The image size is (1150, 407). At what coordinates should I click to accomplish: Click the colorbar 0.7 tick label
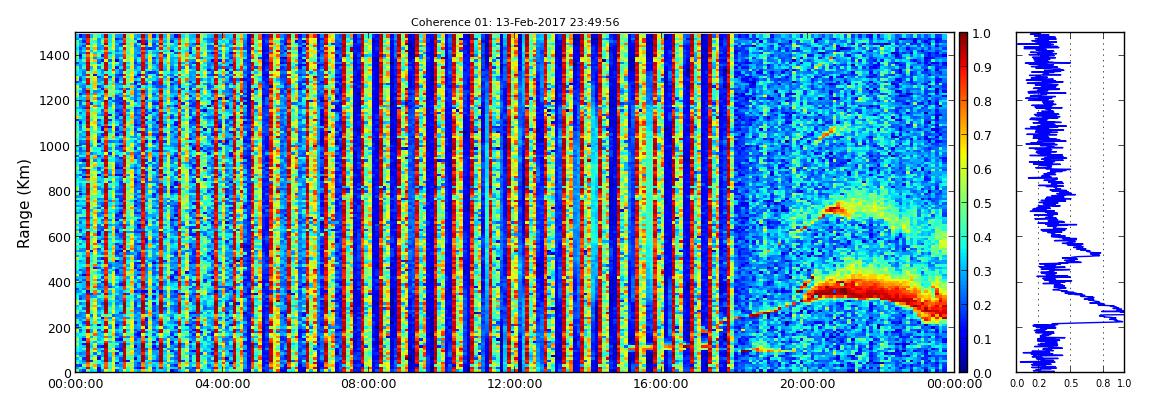click(x=981, y=136)
